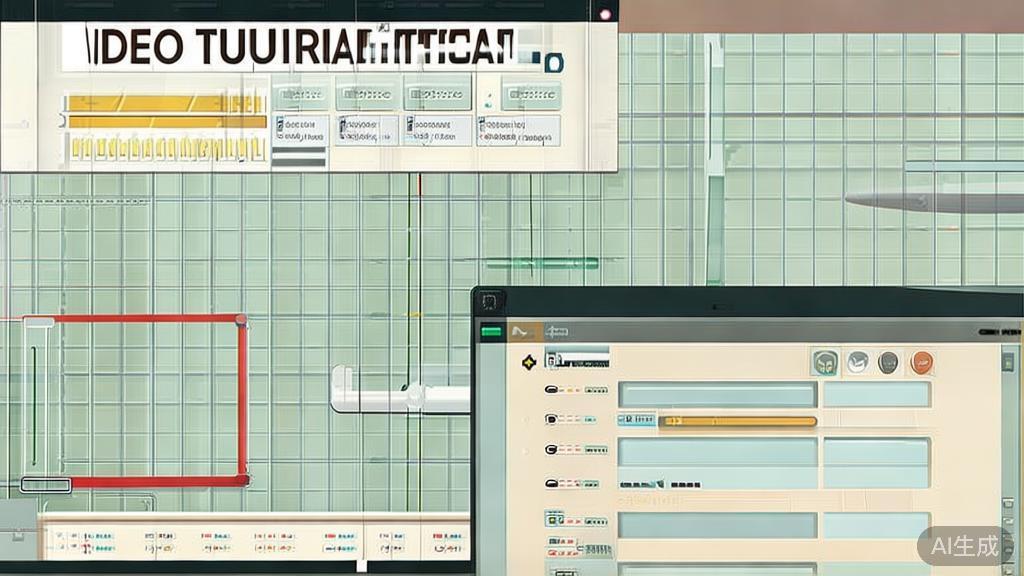Select the green masked face icon
Image resolution: width=1024 pixels, height=576 pixels.
tap(824, 363)
